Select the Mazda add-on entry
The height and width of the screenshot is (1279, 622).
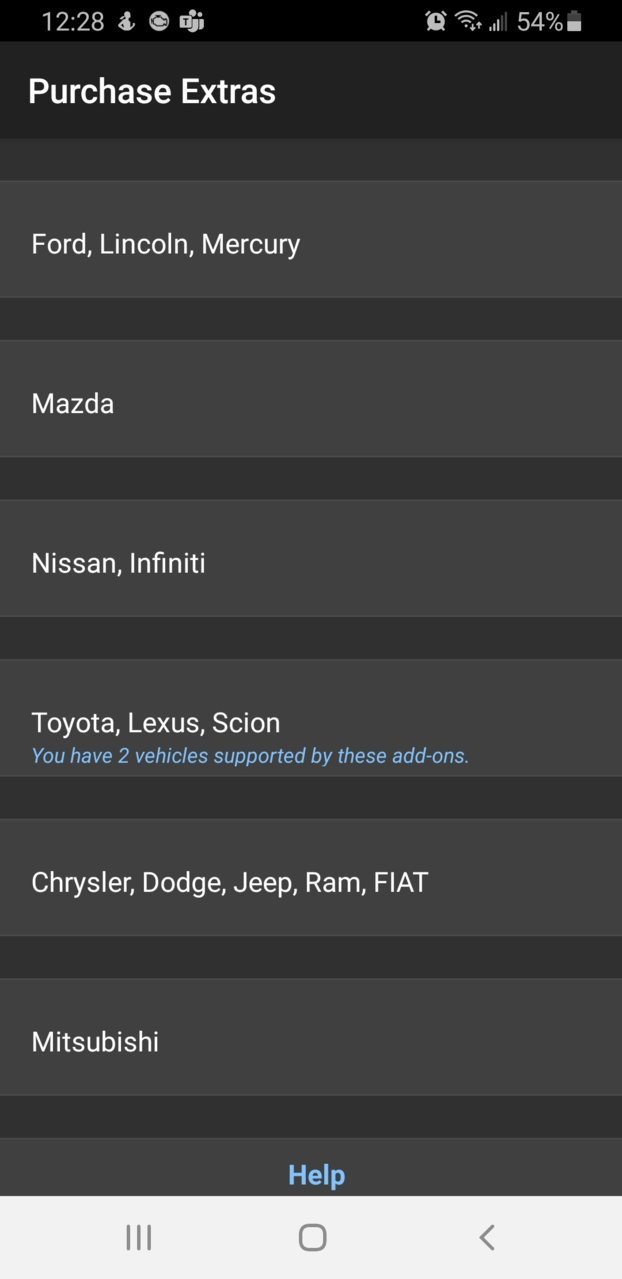[x=311, y=399]
